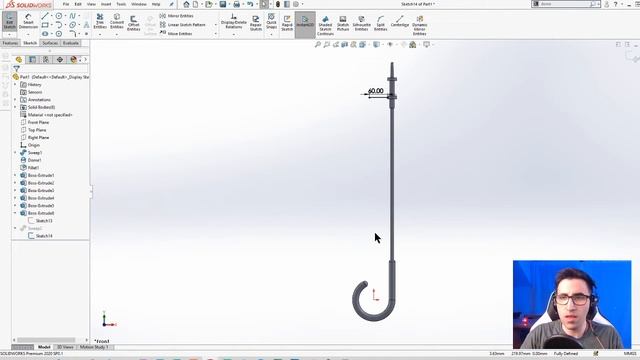
Task: Click the 60.00 dimension value
Action: 376,91
